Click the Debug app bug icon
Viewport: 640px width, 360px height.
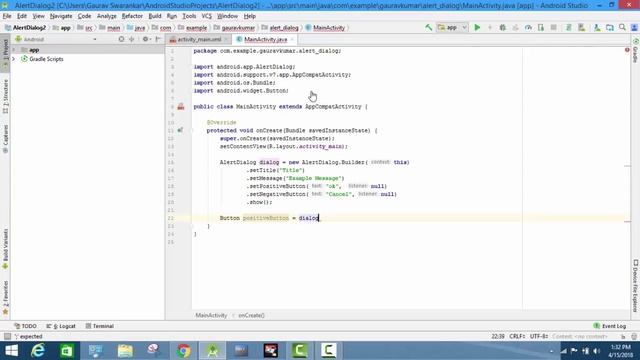coord(502,27)
